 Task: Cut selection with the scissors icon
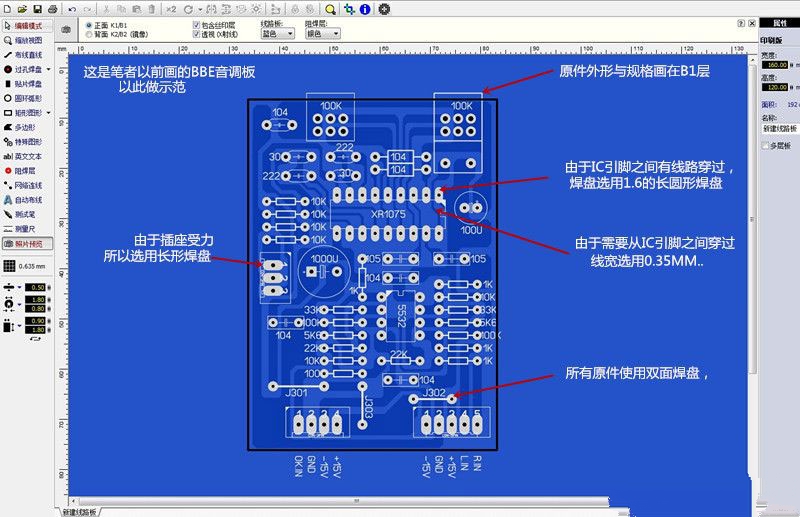(x=106, y=9)
